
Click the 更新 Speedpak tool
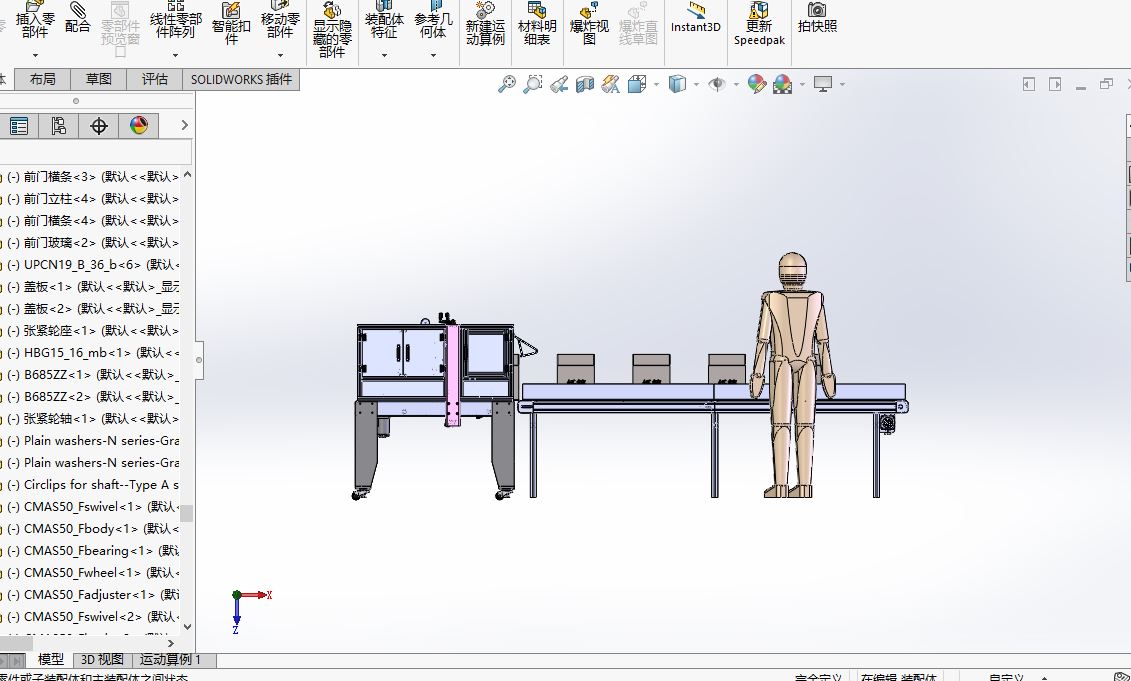click(x=759, y=24)
